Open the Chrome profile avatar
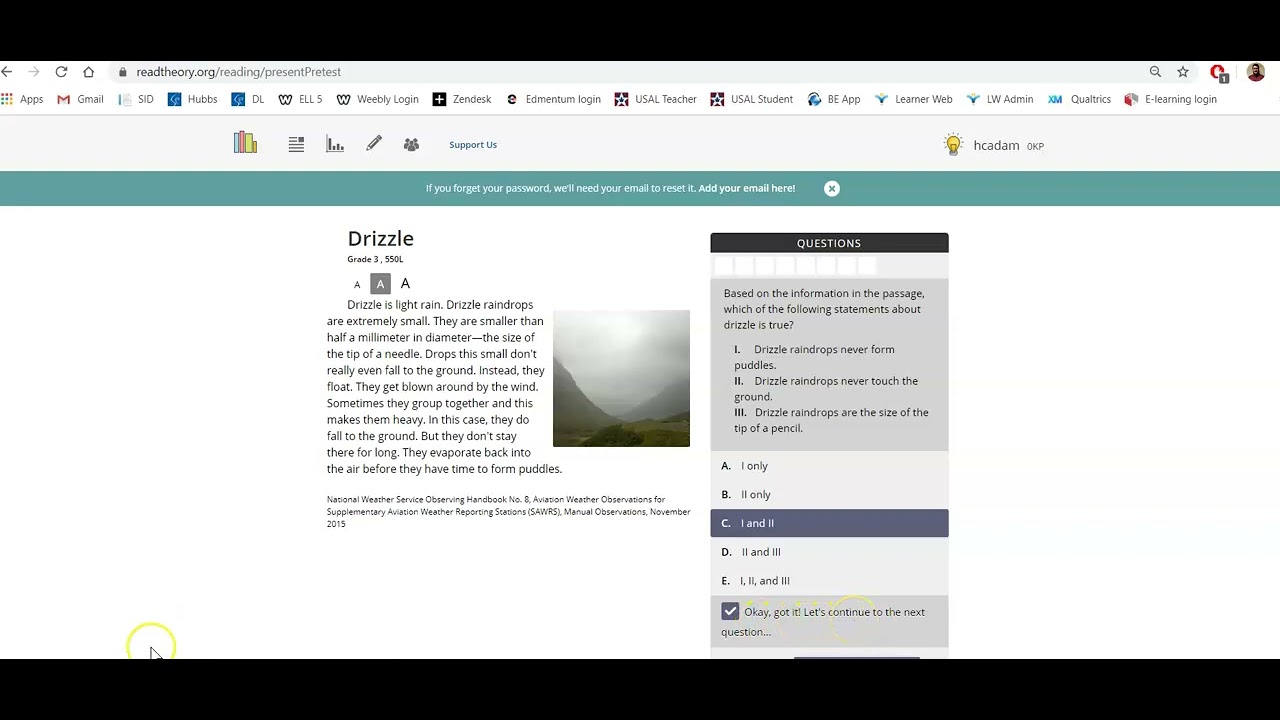This screenshot has height=720, width=1280. 1256,72
